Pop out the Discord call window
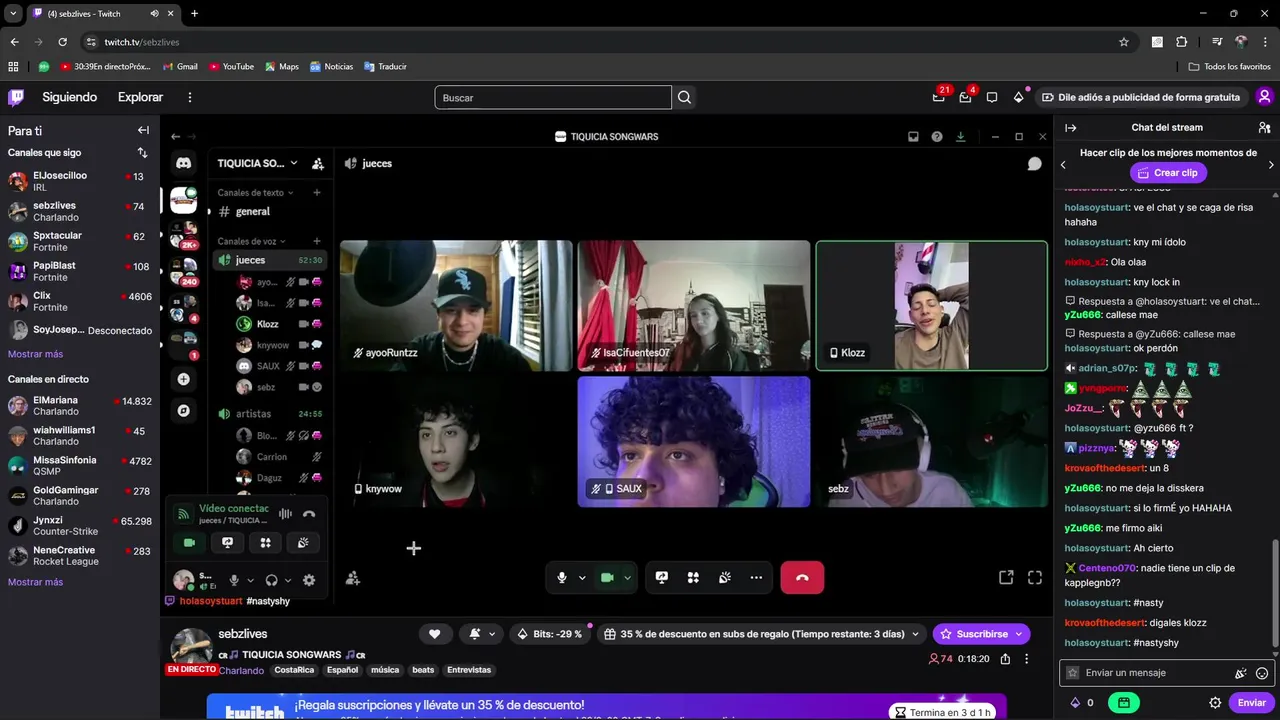 (x=1006, y=577)
